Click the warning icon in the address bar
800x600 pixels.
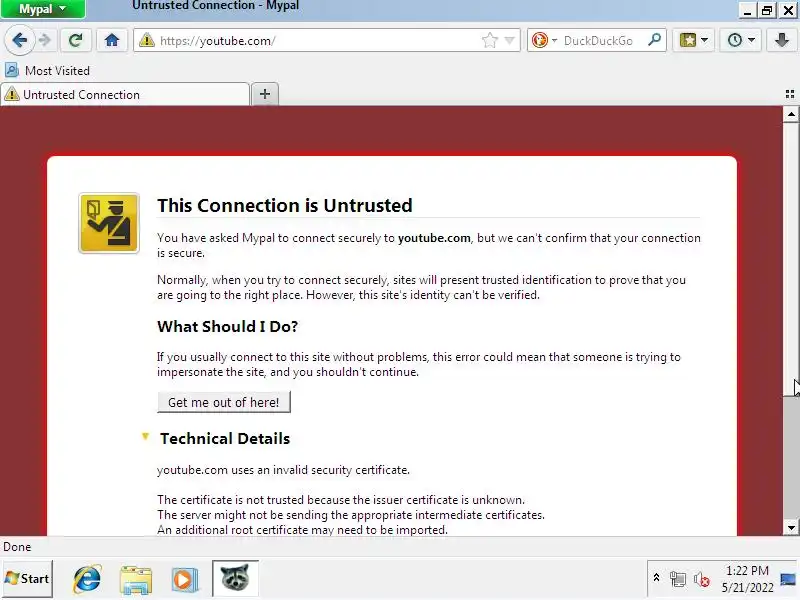coord(147,40)
